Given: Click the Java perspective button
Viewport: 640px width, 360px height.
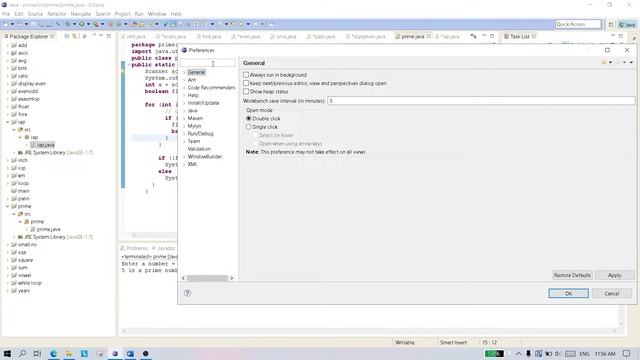Looking at the screenshot, I should click(x=627, y=24).
